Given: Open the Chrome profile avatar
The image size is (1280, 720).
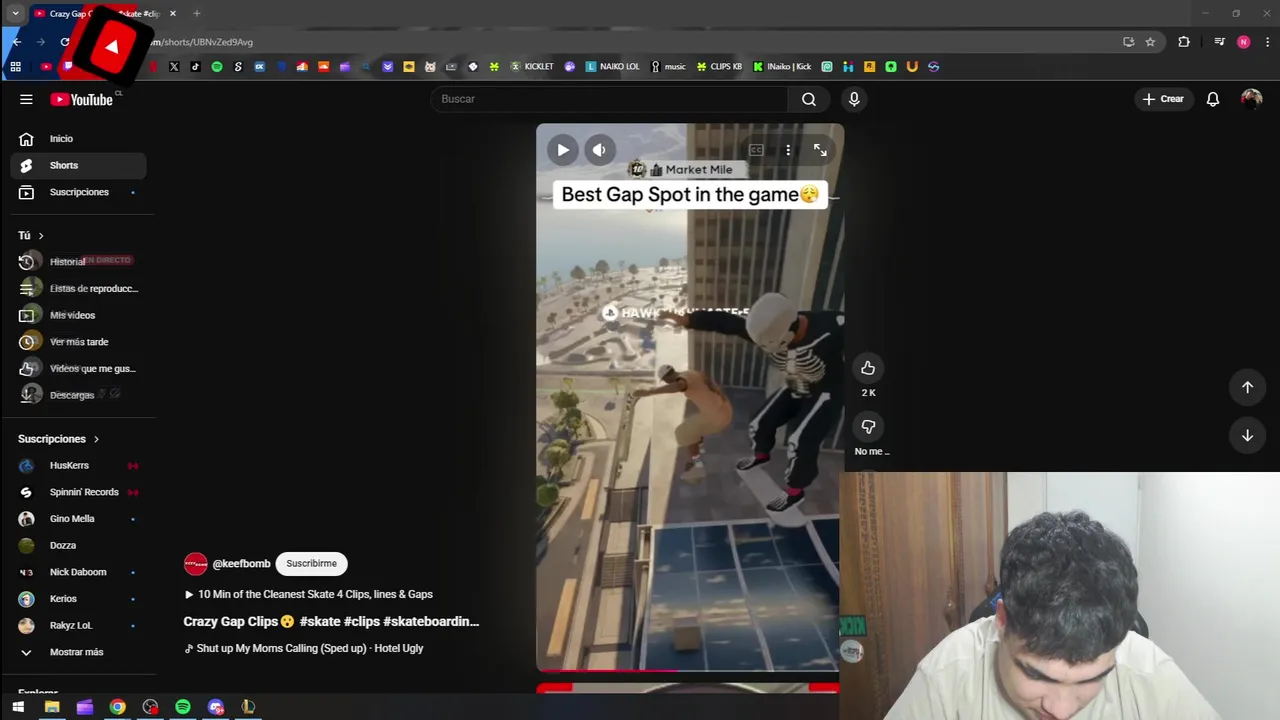Looking at the screenshot, I should (x=1243, y=42).
